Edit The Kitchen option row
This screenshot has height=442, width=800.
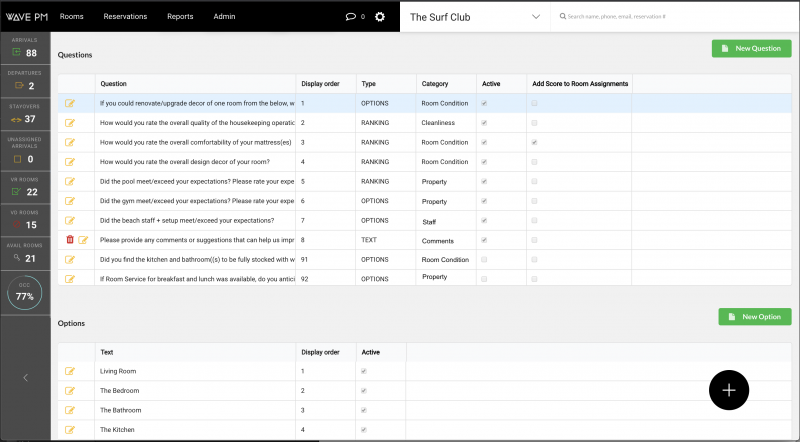[x=70, y=429]
